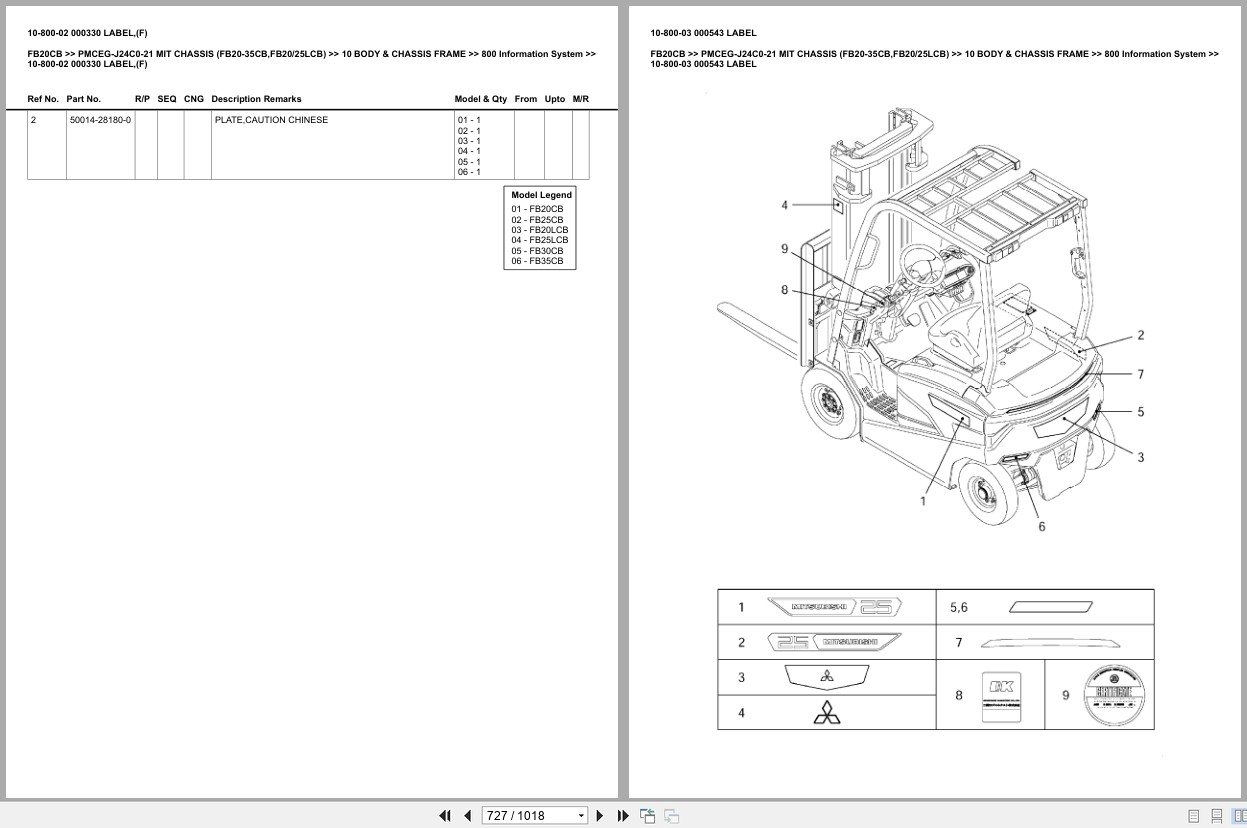Click callout number 1 on forklift diagram
The image size is (1247, 828).
(x=923, y=502)
